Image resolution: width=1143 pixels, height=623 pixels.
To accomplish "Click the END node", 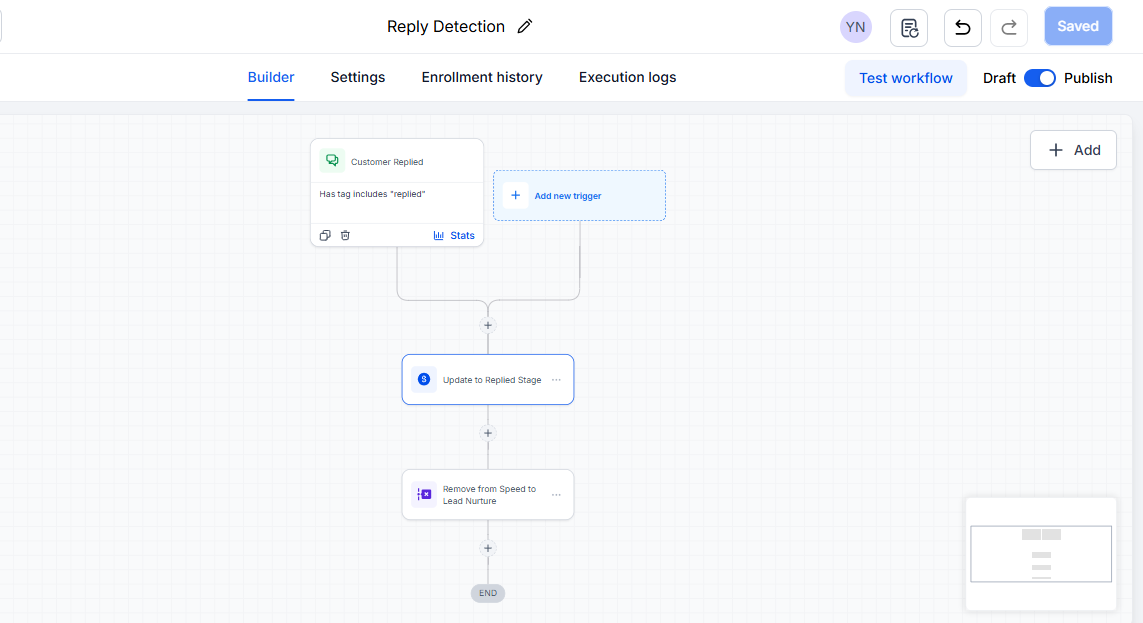I will tap(488, 593).
